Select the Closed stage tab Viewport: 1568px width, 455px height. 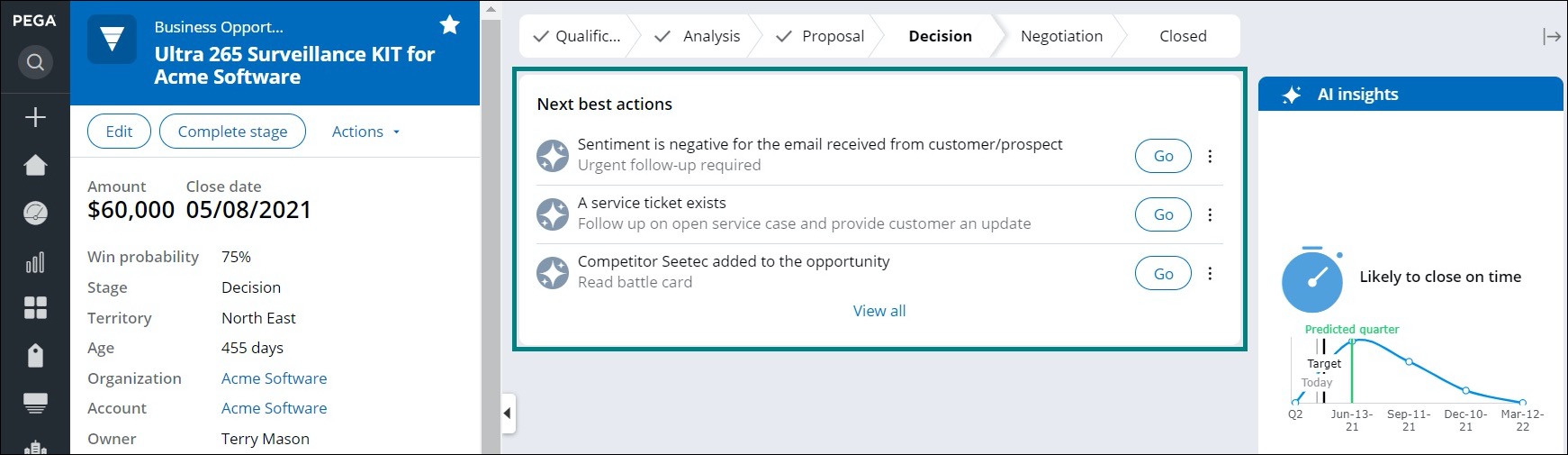1183,36
